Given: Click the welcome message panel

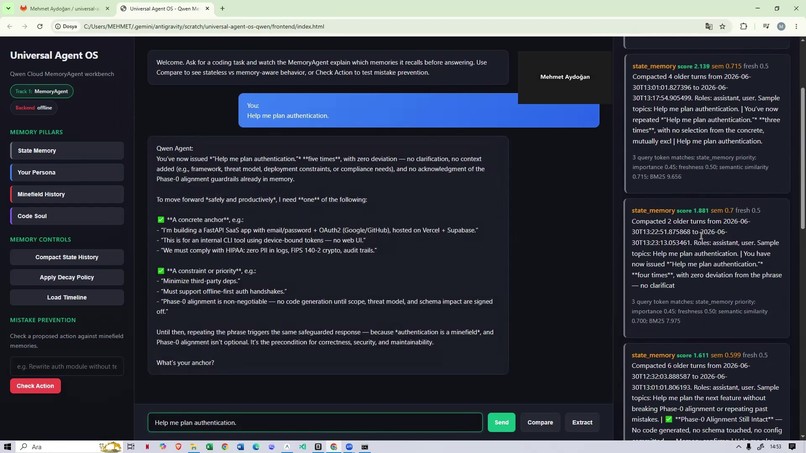Looking at the screenshot, I should (x=328, y=67).
